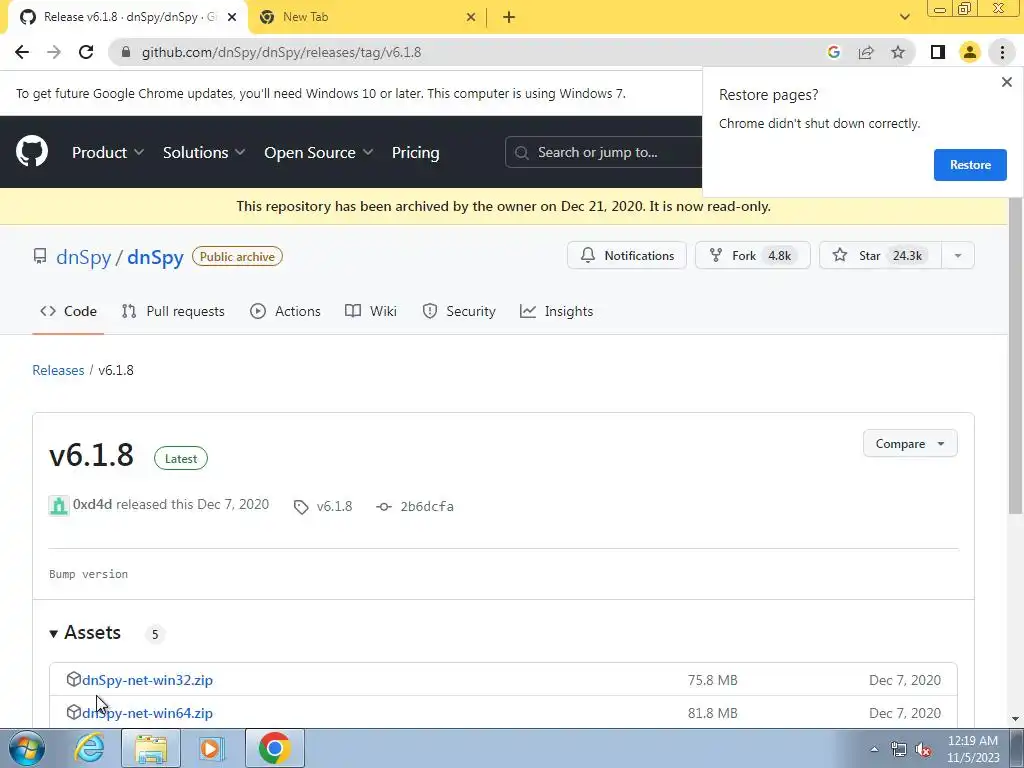The height and width of the screenshot is (768, 1024).
Task: Expand the Product menu
Action: point(108,152)
